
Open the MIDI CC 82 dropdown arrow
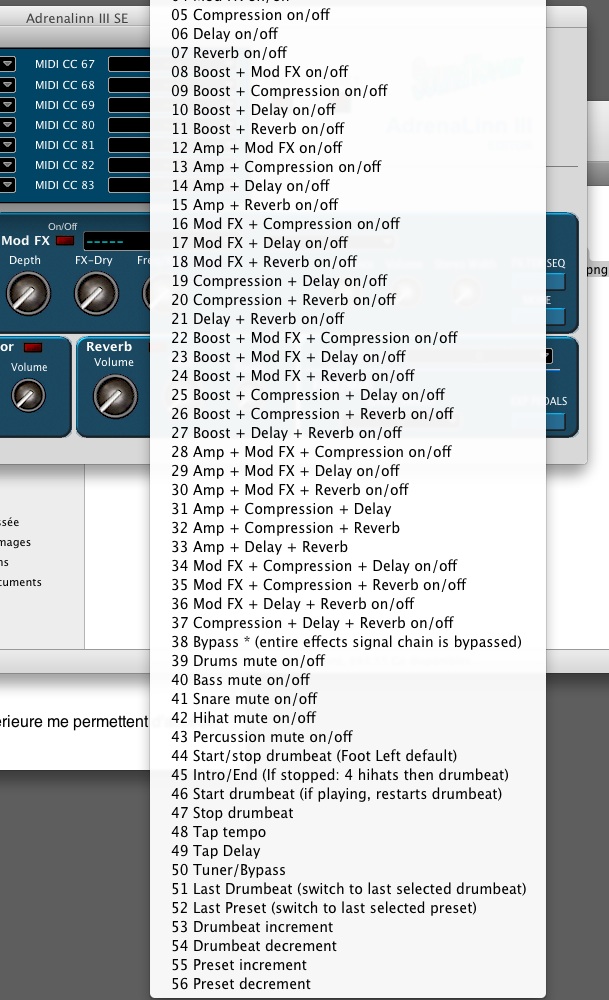pos(7,165)
